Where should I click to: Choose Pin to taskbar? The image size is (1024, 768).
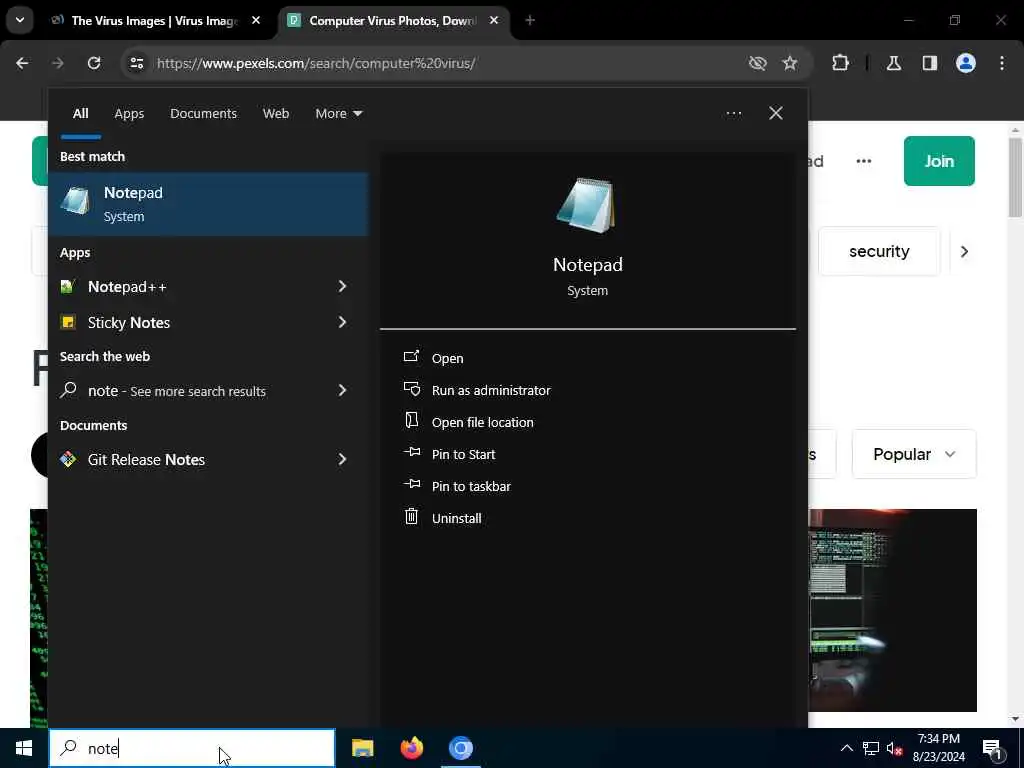[456, 486]
